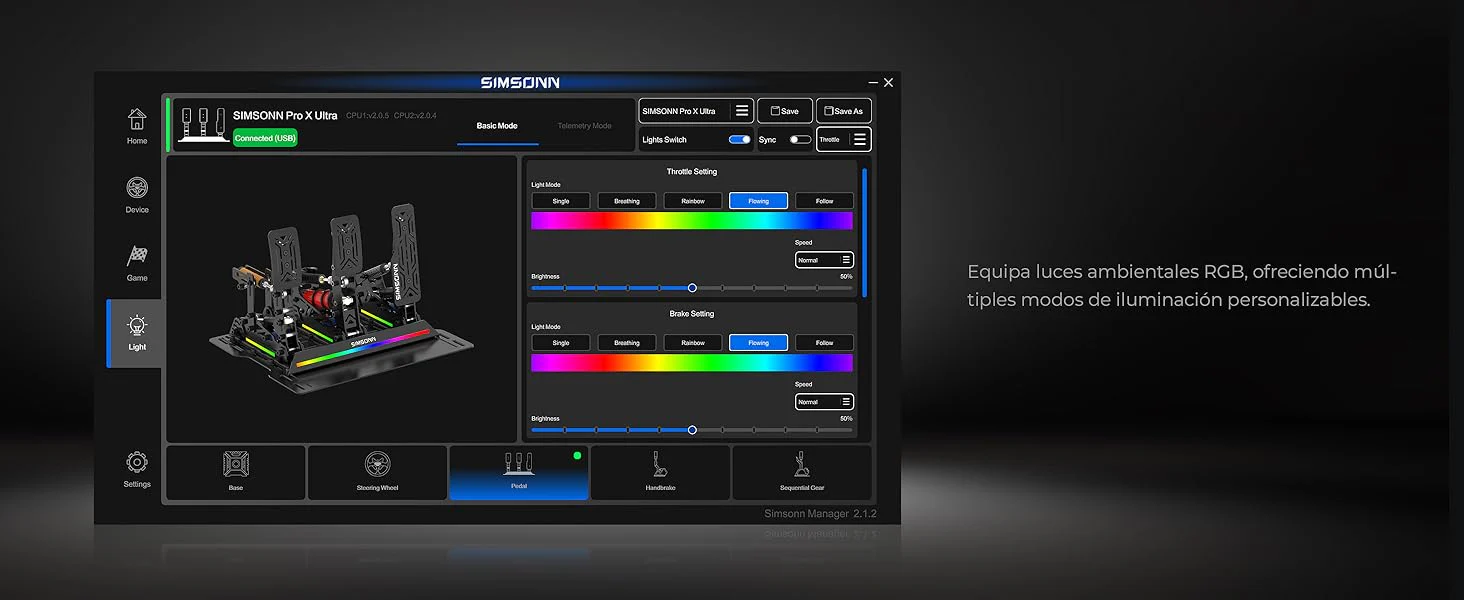Screen dimensions: 1464x600
Task: Expand the Throttle selector dropdown
Action: (x=844, y=140)
